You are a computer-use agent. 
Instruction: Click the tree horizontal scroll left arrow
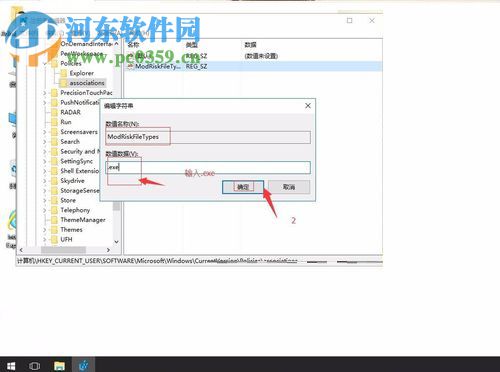coord(21,250)
